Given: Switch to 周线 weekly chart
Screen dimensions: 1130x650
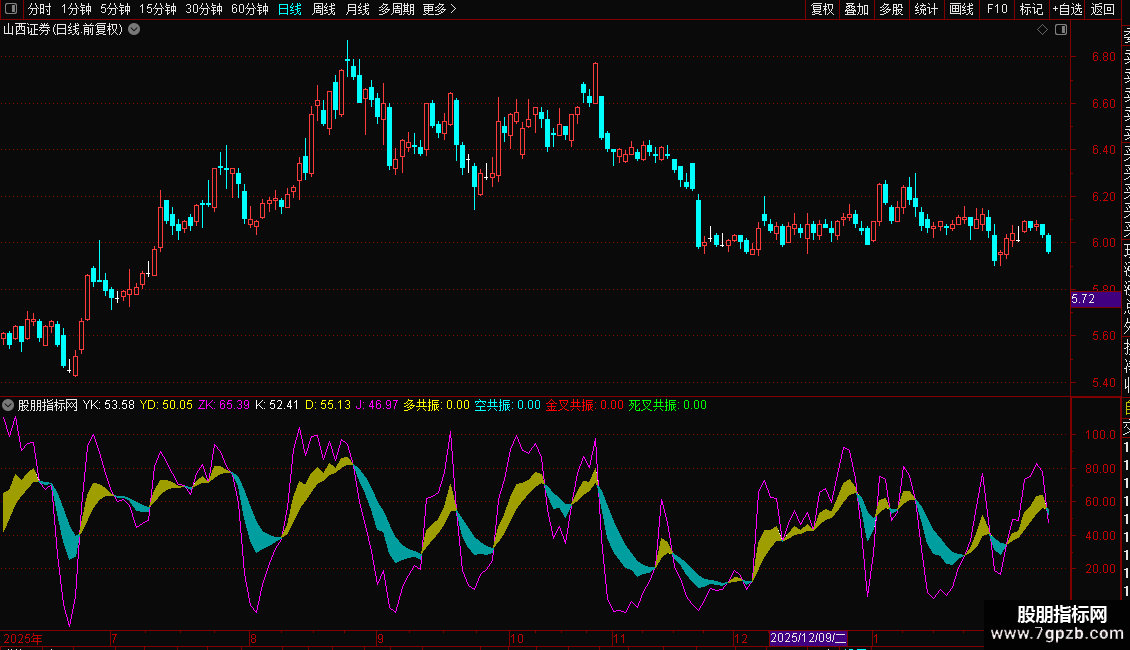Looking at the screenshot, I should coord(324,9).
